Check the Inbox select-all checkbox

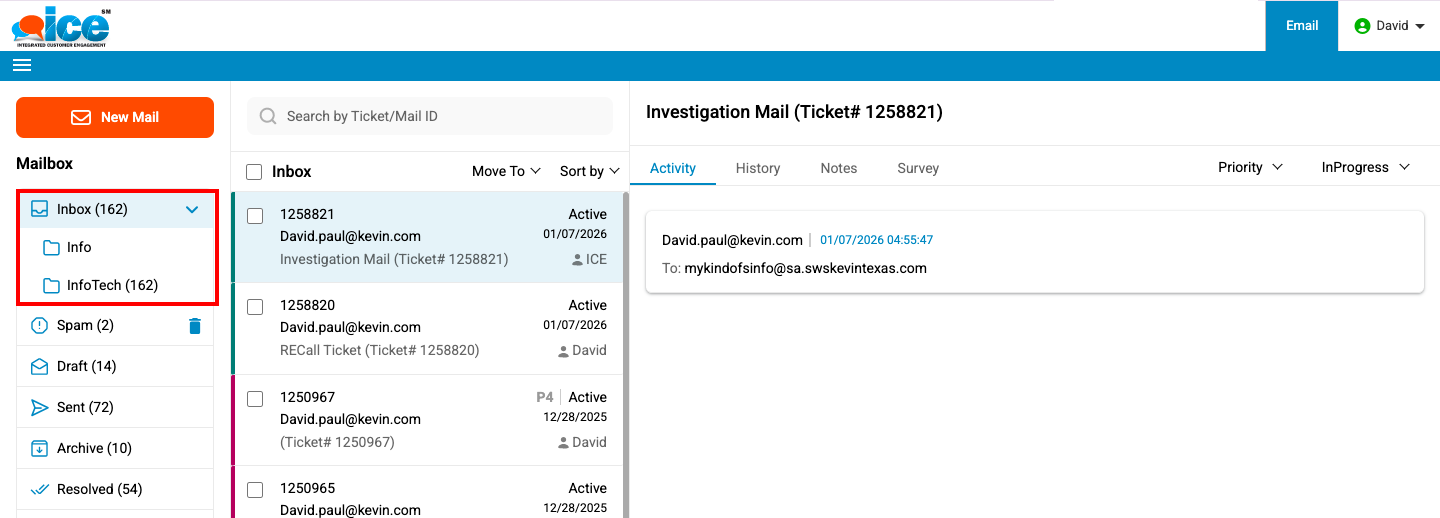[x=254, y=172]
